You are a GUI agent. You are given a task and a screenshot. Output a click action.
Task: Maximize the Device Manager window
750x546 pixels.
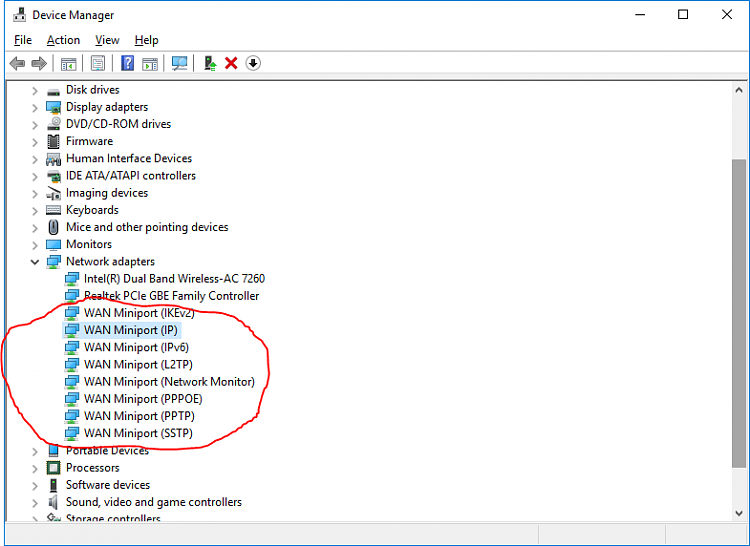coord(683,15)
